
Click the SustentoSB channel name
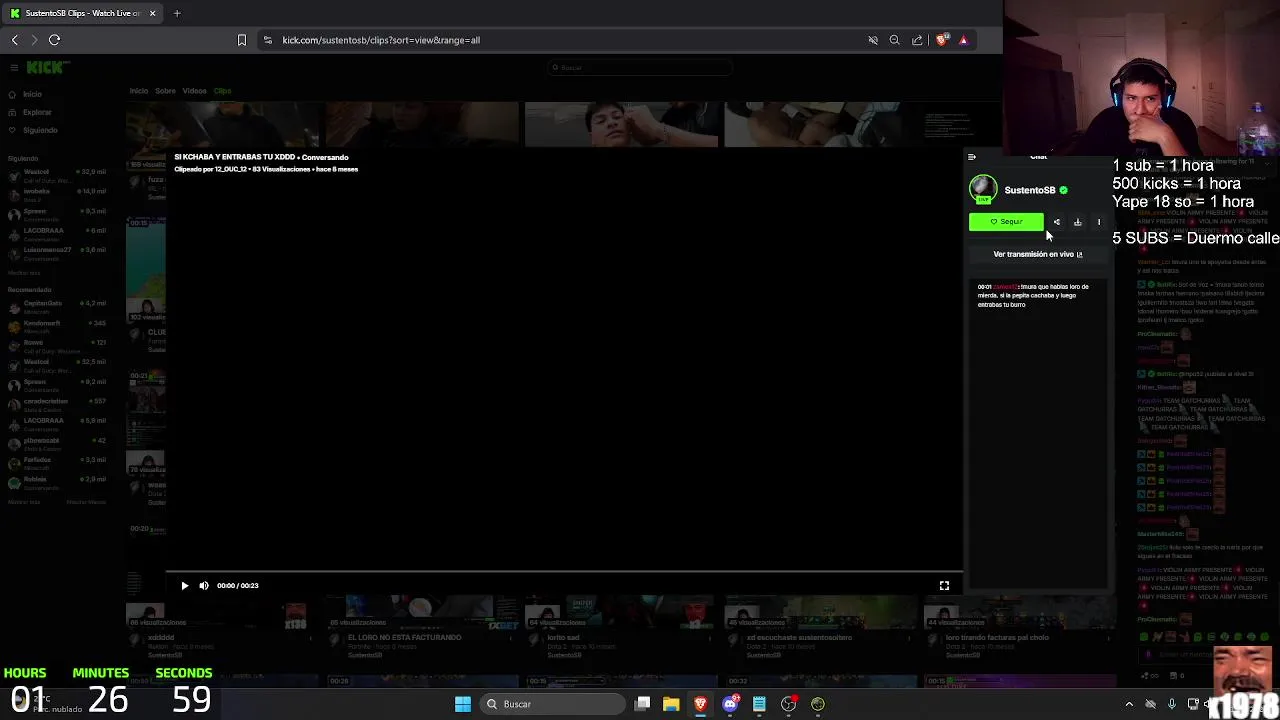coord(1030,190)
